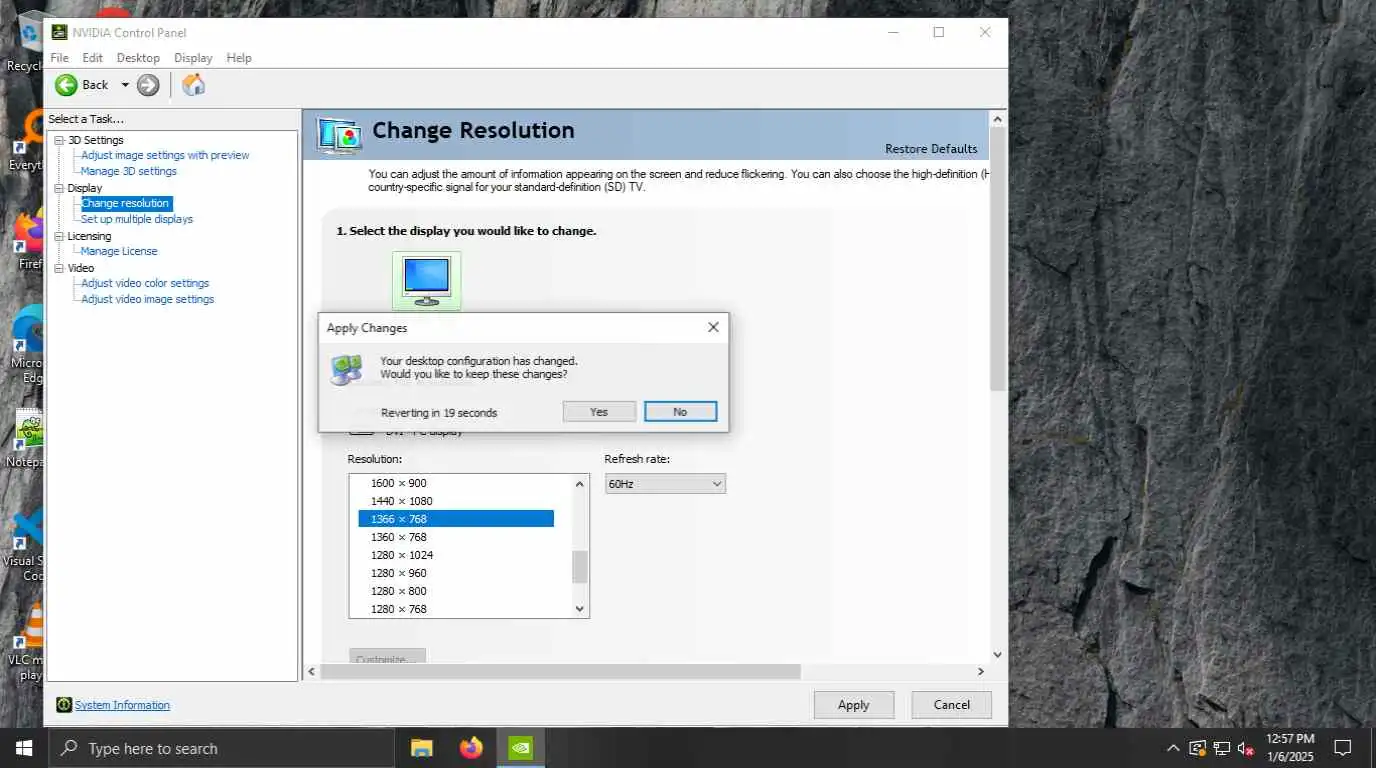Show hidden system tray icons

click(1173, 748)
